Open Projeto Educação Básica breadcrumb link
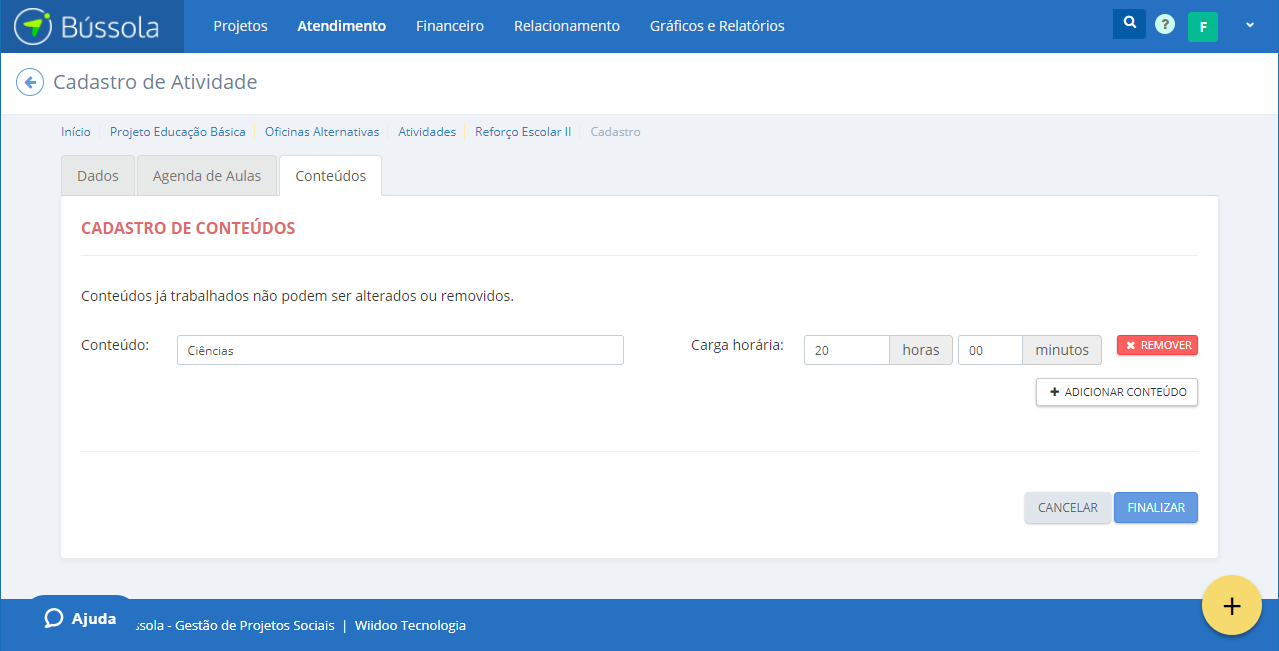Viewport: 1279px width, 651px height. click(177, 132)
